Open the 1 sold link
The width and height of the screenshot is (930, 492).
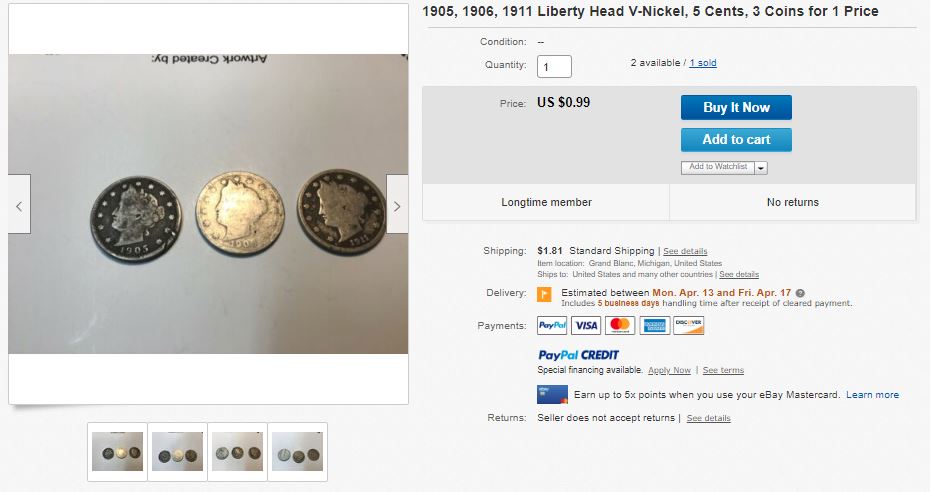pyautogui.click(x=703, y=63)
